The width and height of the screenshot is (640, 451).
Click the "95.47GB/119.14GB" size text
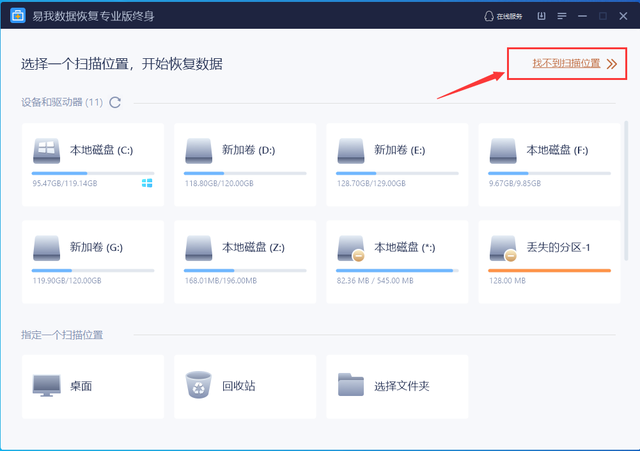coord(65,183)
